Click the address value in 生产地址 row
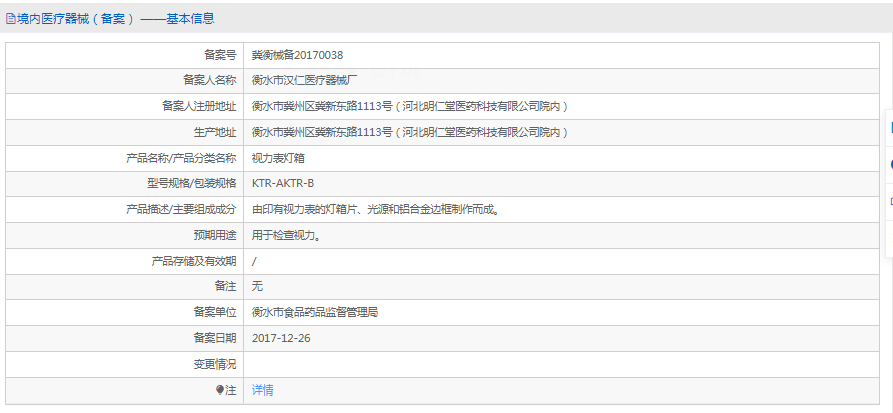Image resolution: width=893 pixels, height=413 pixels. pyautogui.click(x=410, y=132)
